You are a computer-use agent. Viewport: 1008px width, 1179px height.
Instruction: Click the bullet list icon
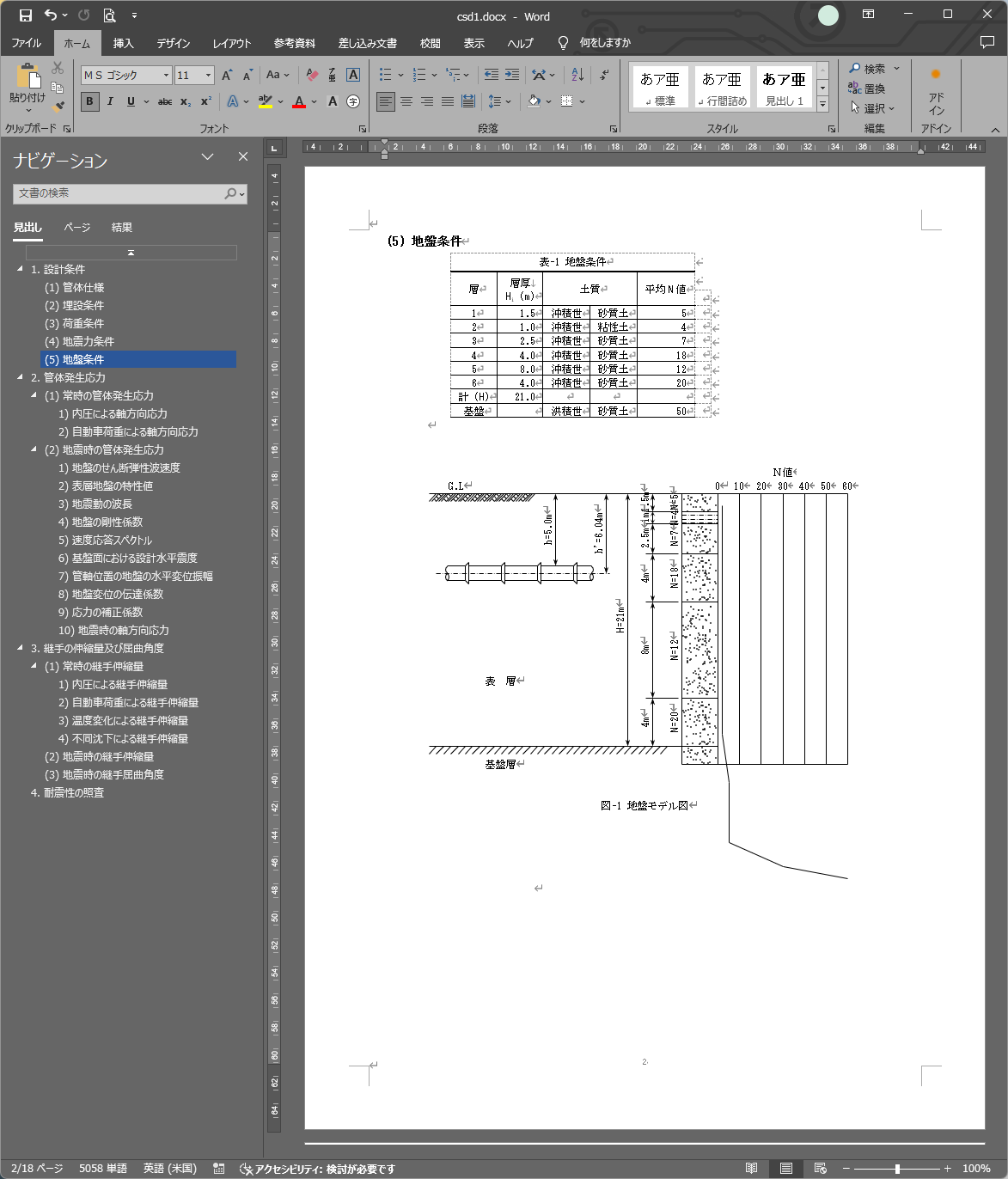pos(386,75)
